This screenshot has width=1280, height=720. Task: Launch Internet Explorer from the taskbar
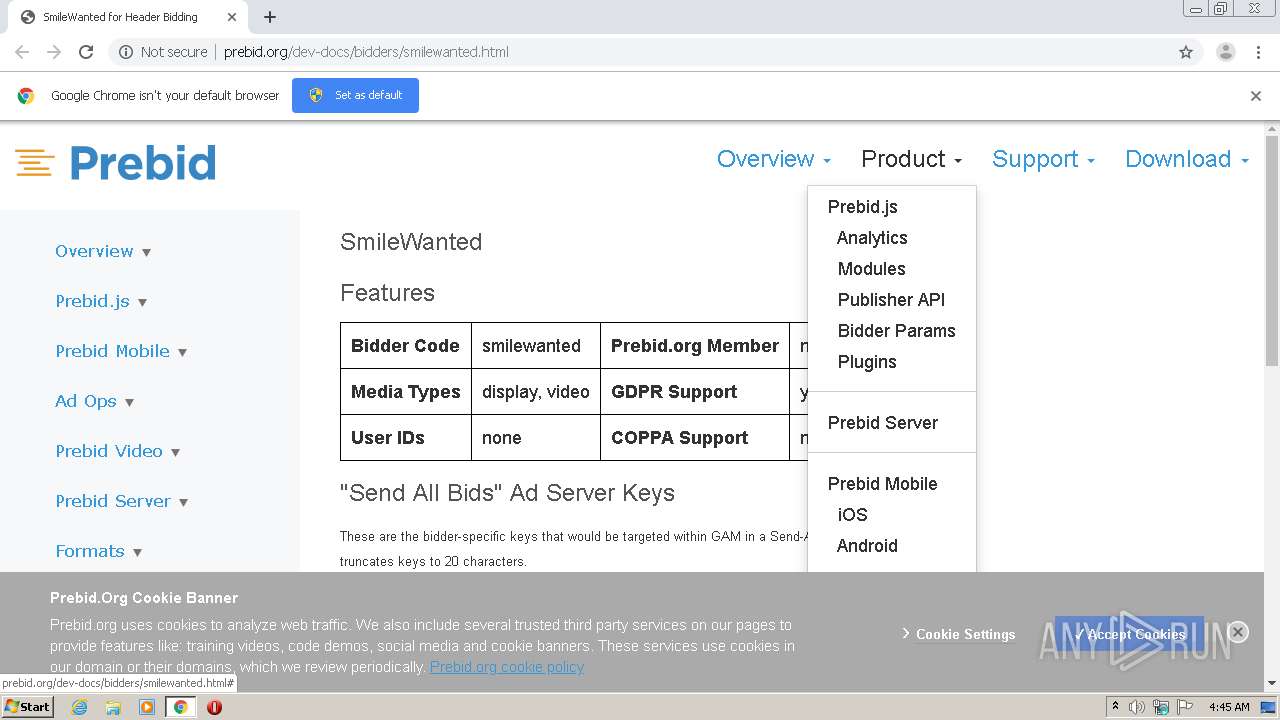[80, 707]
